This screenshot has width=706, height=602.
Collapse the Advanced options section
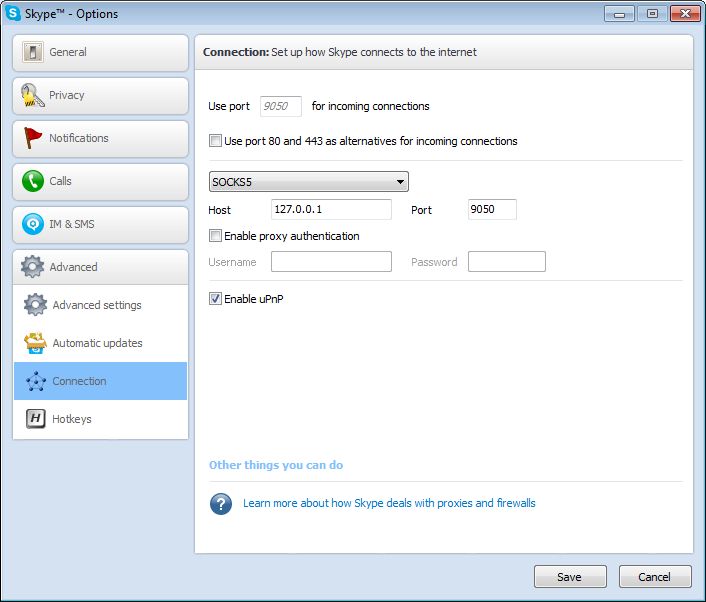(x=100, y=267)
